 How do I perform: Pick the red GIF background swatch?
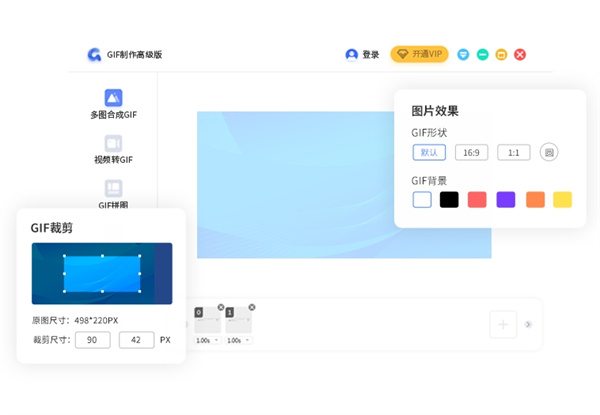coord(477,200)
